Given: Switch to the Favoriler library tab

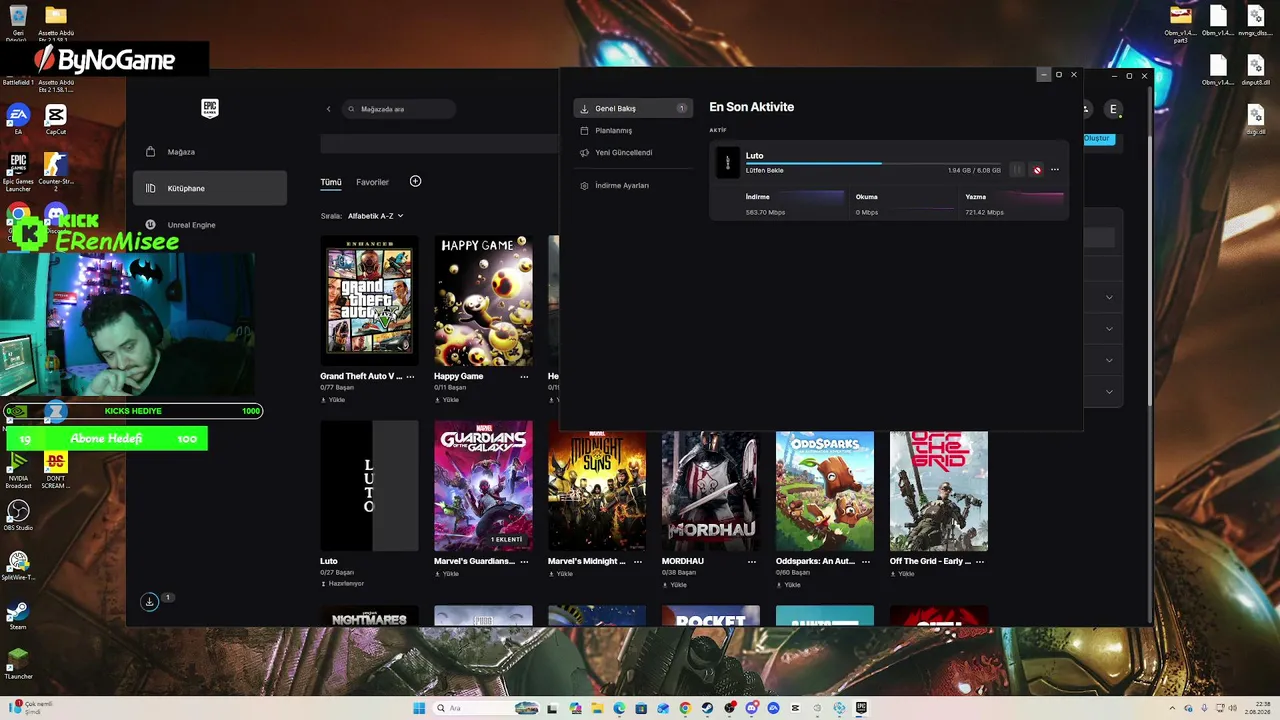Looking at the screenshot, I should [373, 182].
